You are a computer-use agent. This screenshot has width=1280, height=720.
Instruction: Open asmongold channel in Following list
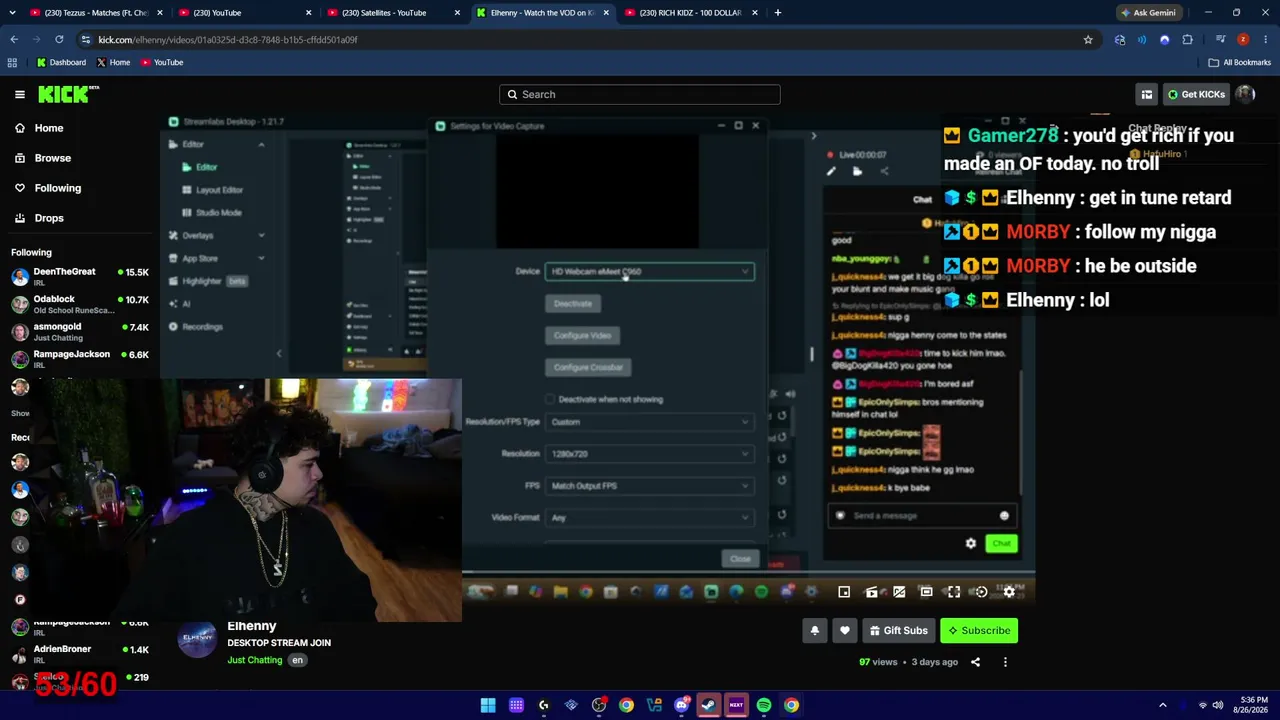[80, 332]
